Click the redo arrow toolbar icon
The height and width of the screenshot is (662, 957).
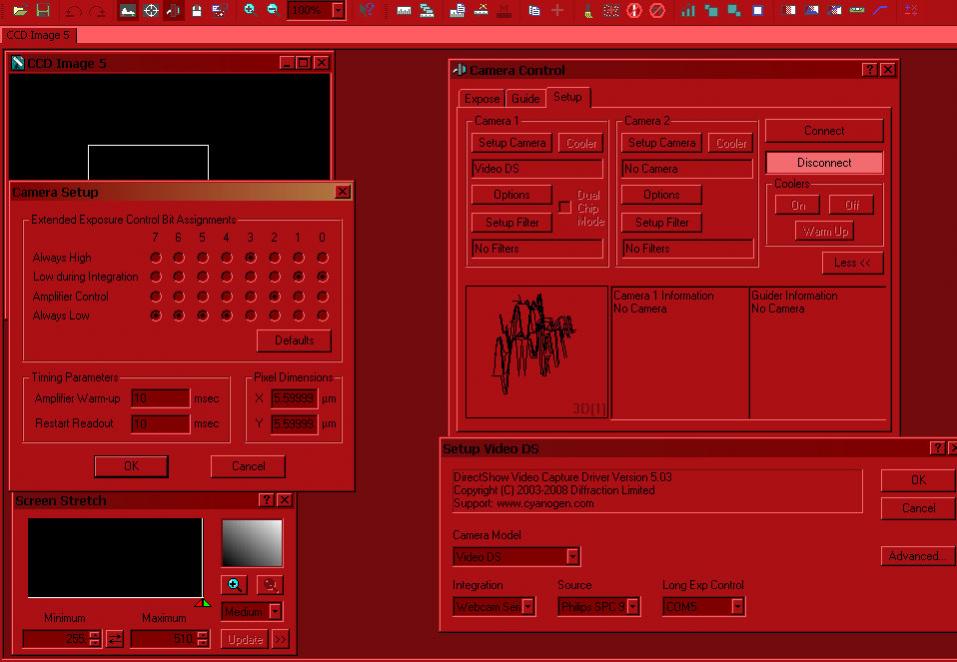96,10
